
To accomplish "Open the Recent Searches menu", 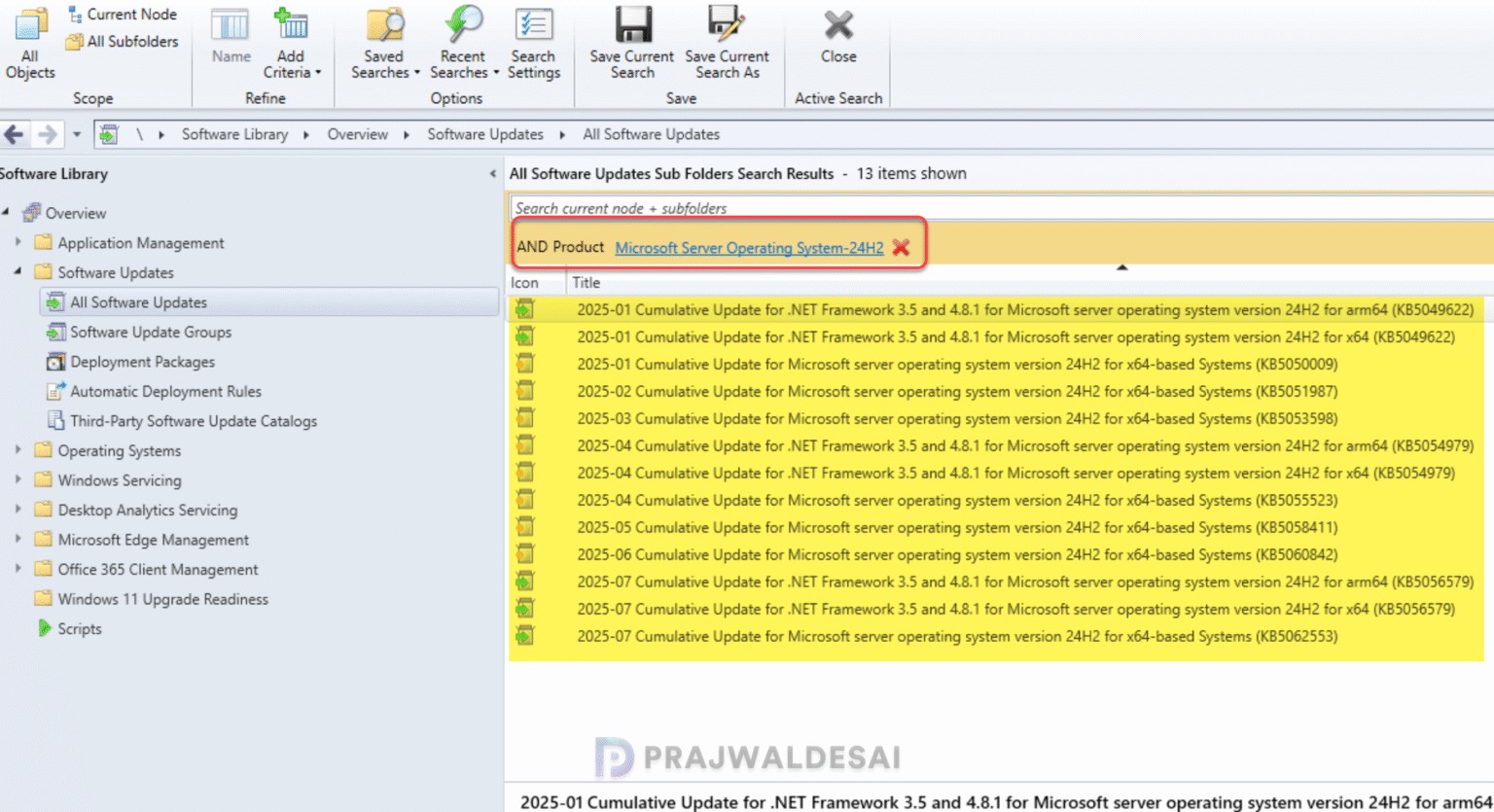I will 463,44.
